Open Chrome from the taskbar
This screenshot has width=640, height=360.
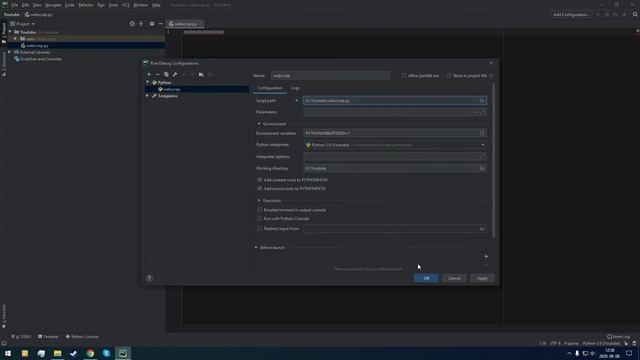(90, 353)
